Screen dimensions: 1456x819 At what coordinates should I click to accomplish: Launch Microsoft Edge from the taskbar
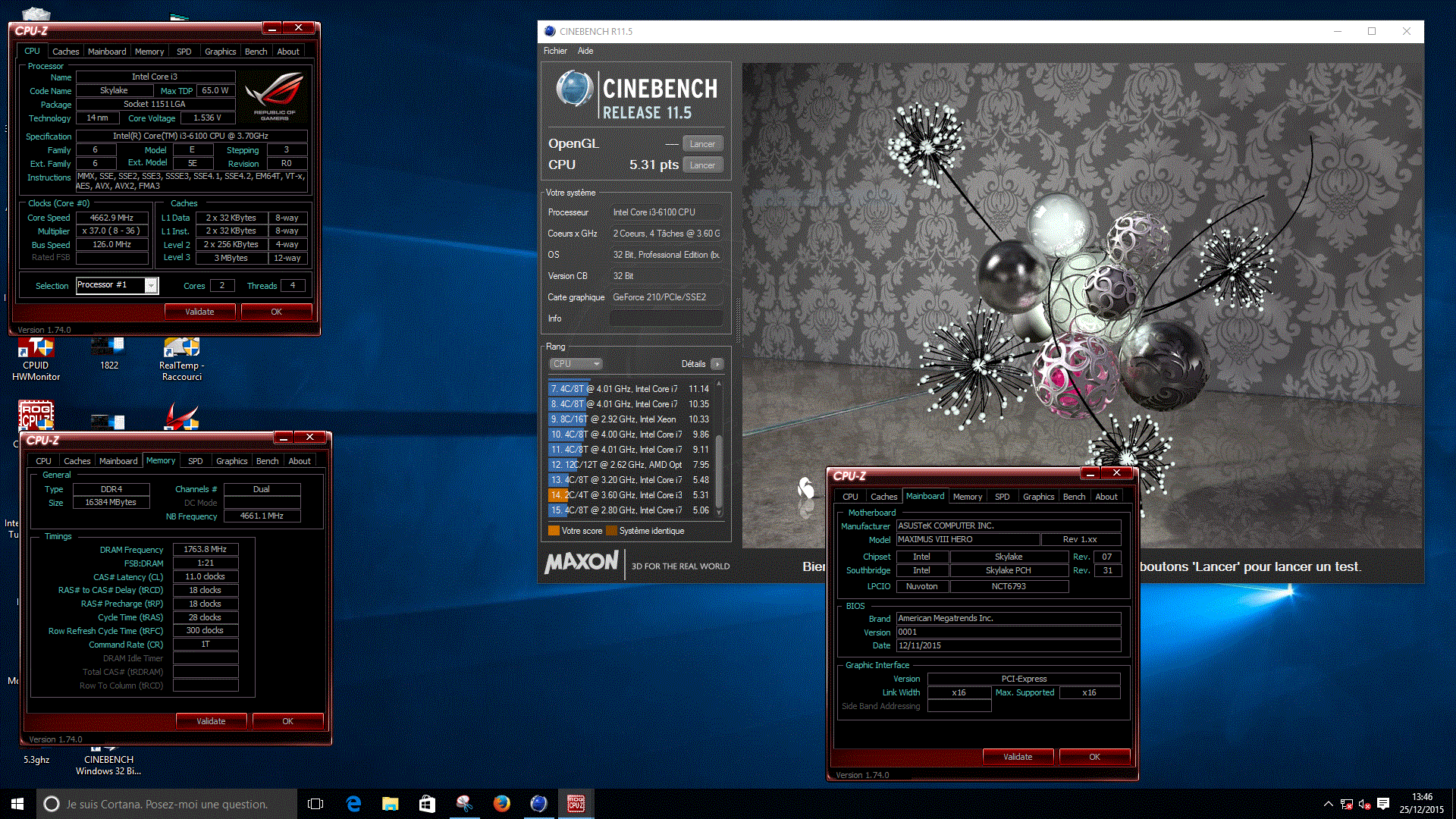(x=353, y=804)
